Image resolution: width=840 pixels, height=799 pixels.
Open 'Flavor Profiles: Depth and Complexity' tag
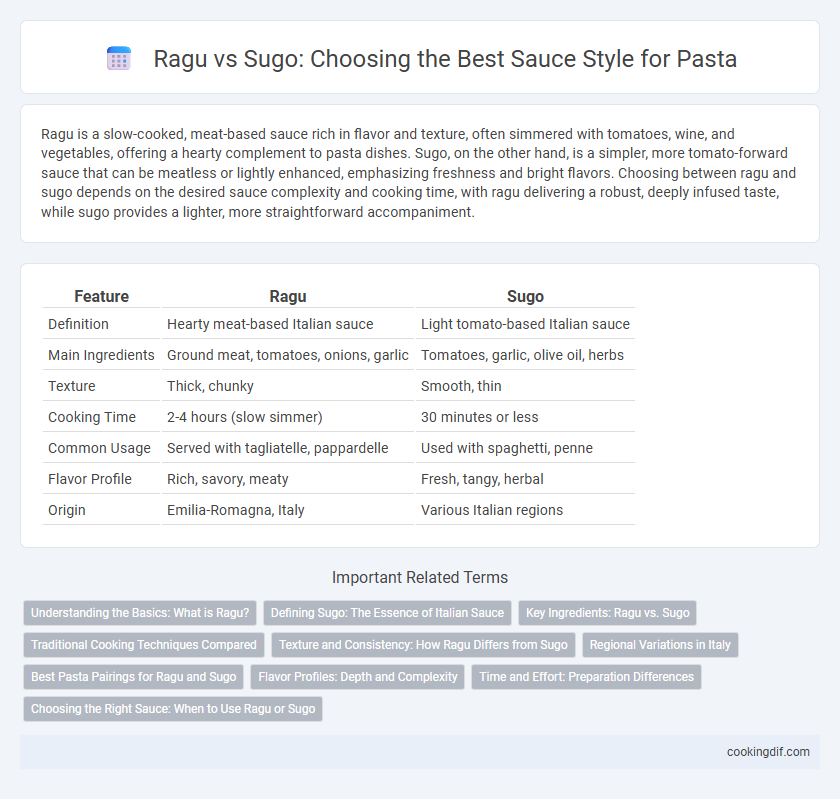[x=358, y=677]
